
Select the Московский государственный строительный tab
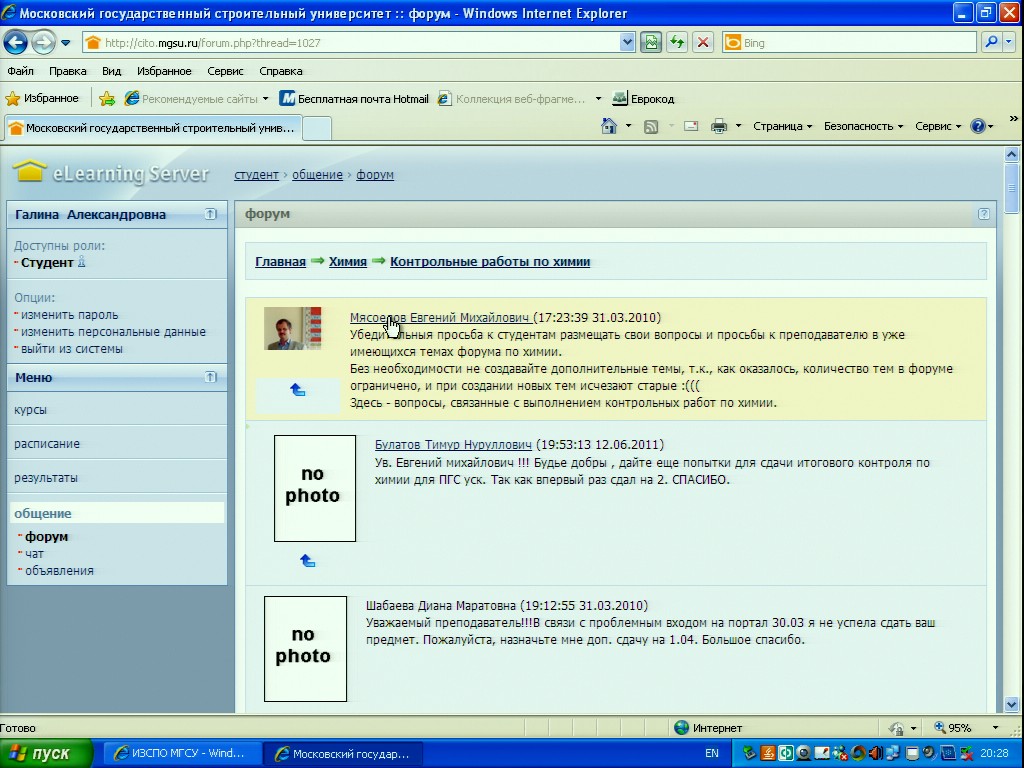[153, 128]
